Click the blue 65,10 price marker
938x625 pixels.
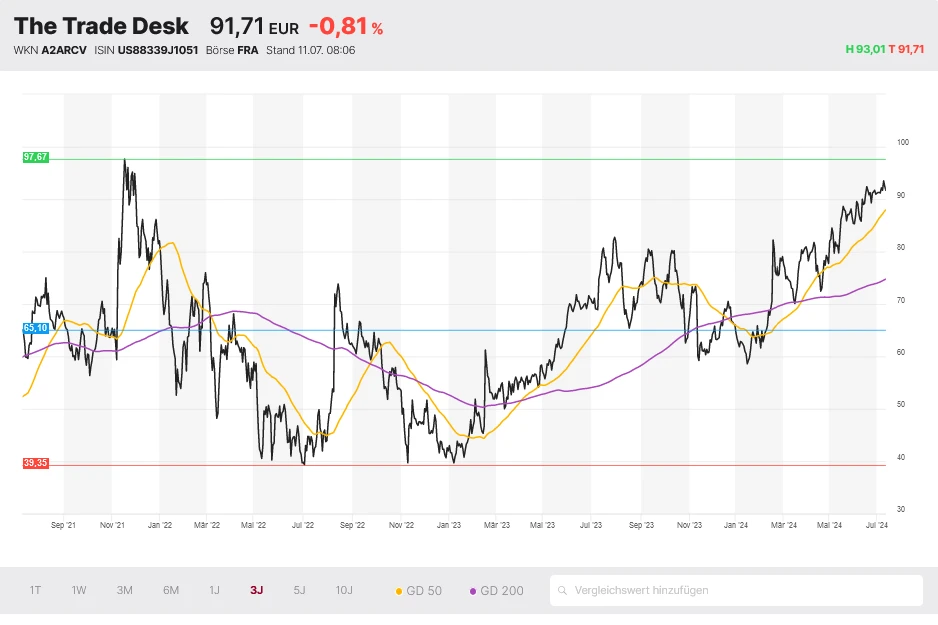coord(35,328)
